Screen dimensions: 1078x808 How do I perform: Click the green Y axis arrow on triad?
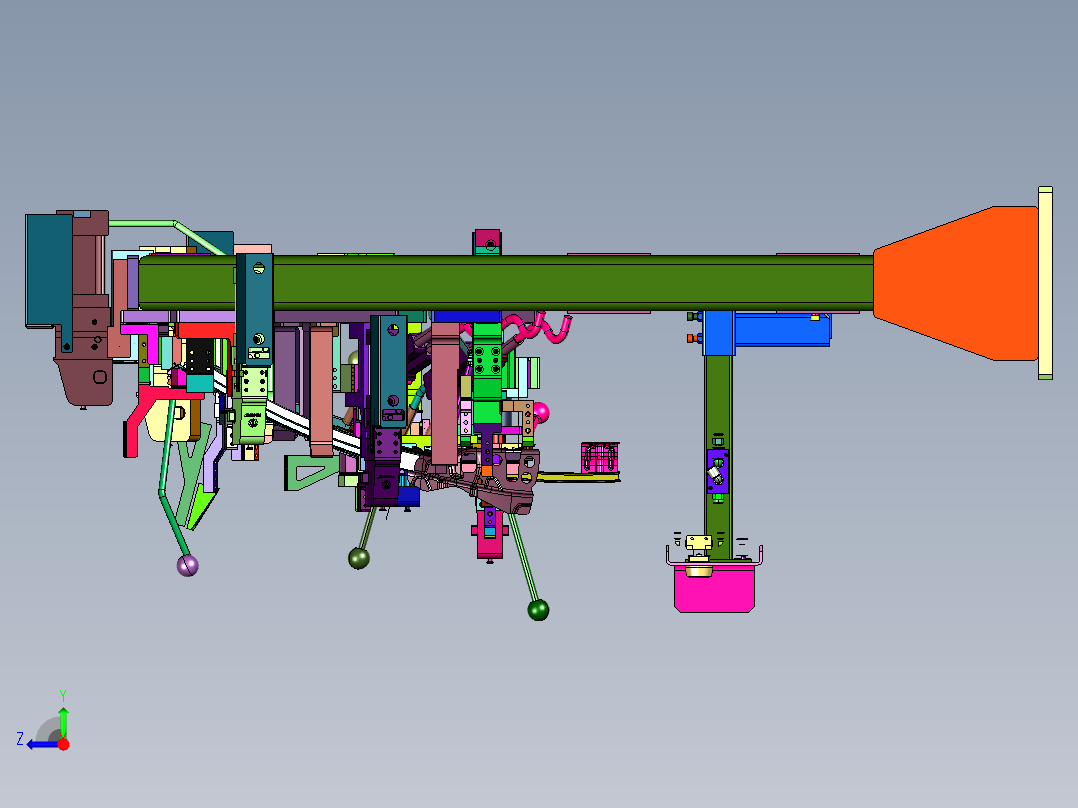(x=63, y=721)
